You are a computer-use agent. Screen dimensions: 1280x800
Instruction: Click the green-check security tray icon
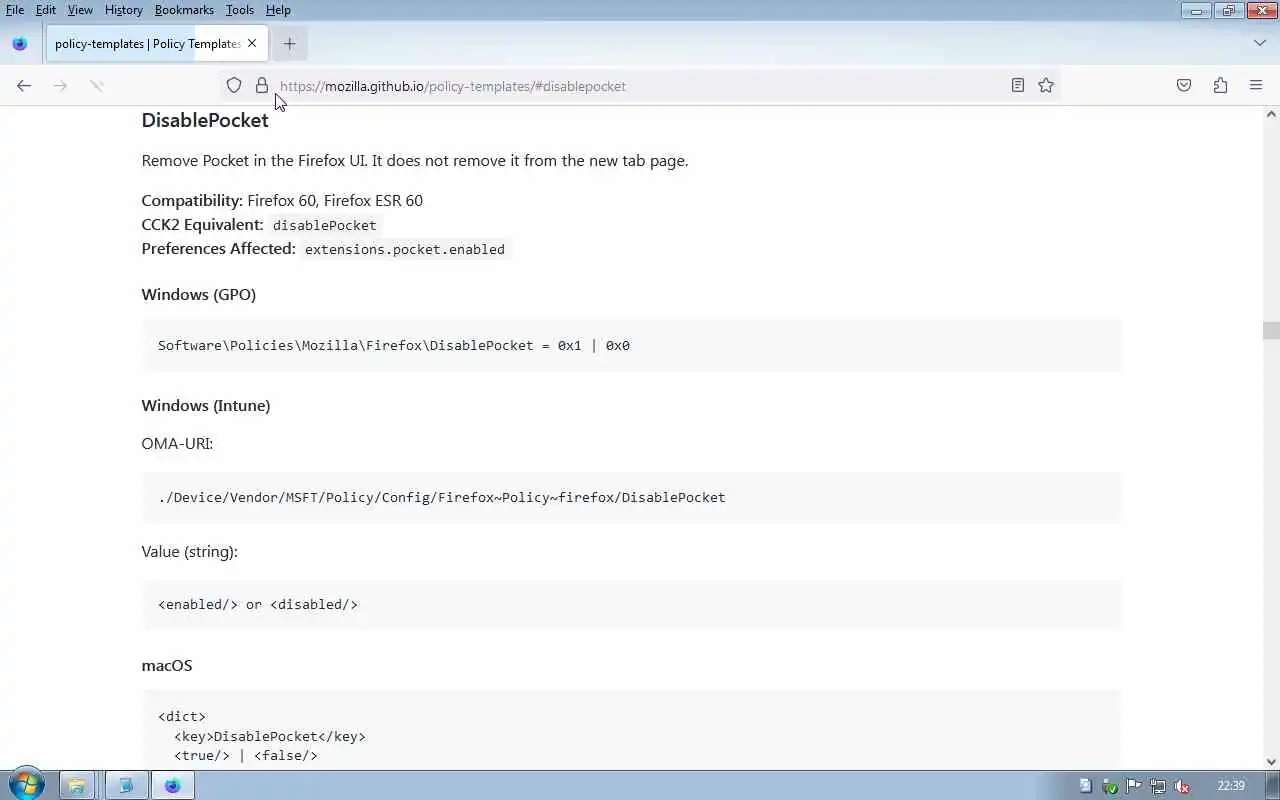pyautogui.click(x=1110, y=786)
